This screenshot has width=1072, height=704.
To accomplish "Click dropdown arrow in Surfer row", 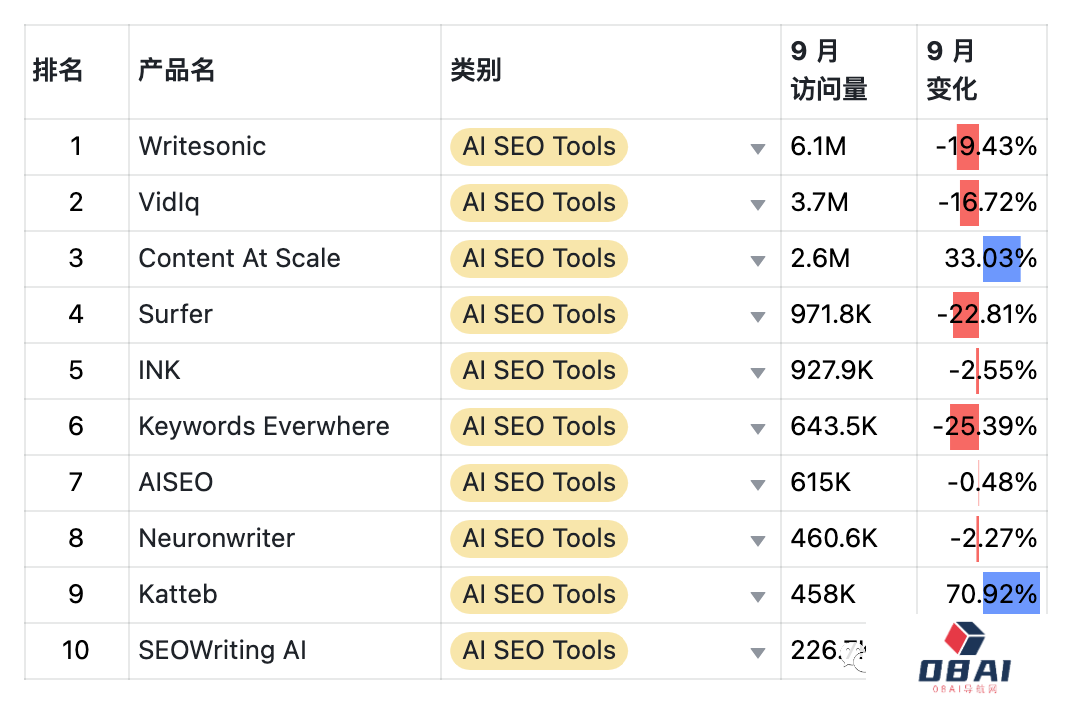I will pos(758,316).
